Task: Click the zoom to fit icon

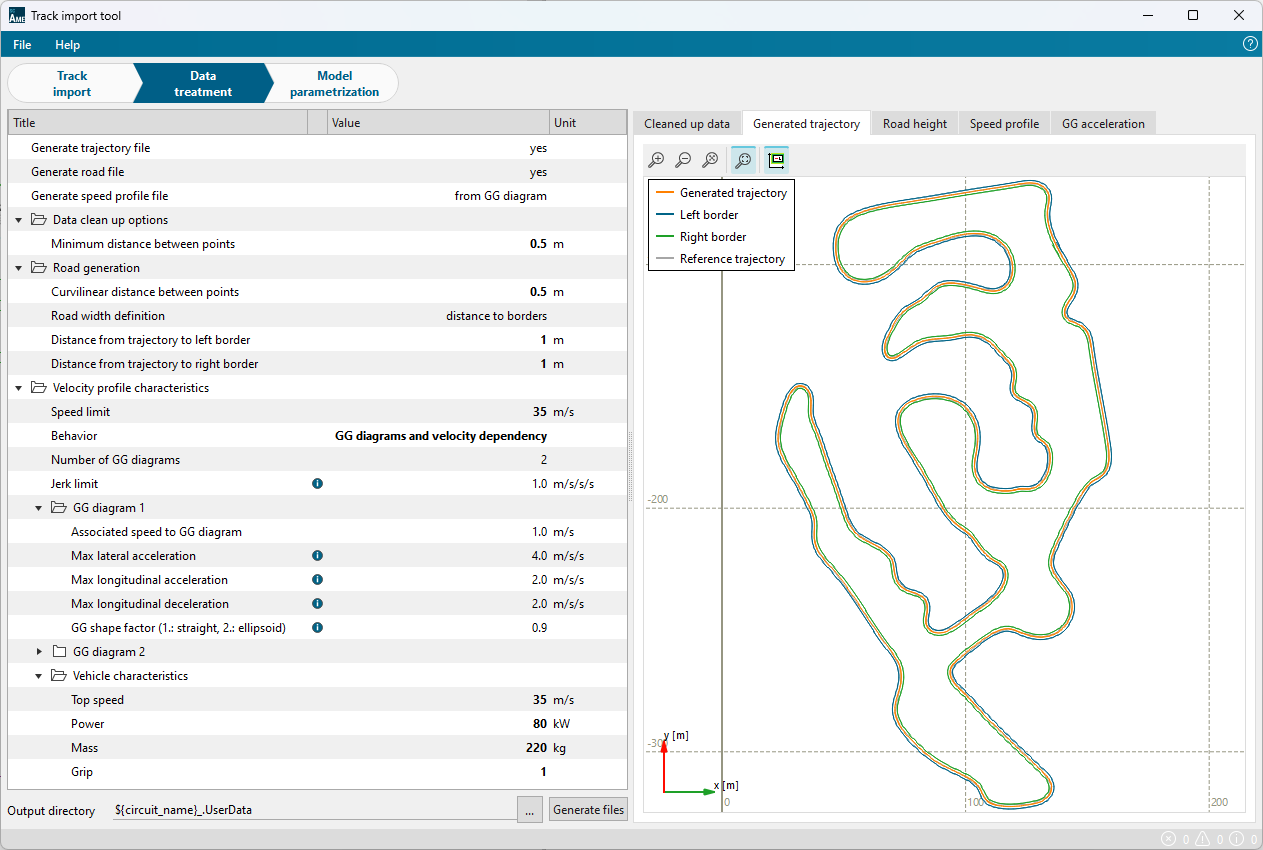Action: coord(710,159)
